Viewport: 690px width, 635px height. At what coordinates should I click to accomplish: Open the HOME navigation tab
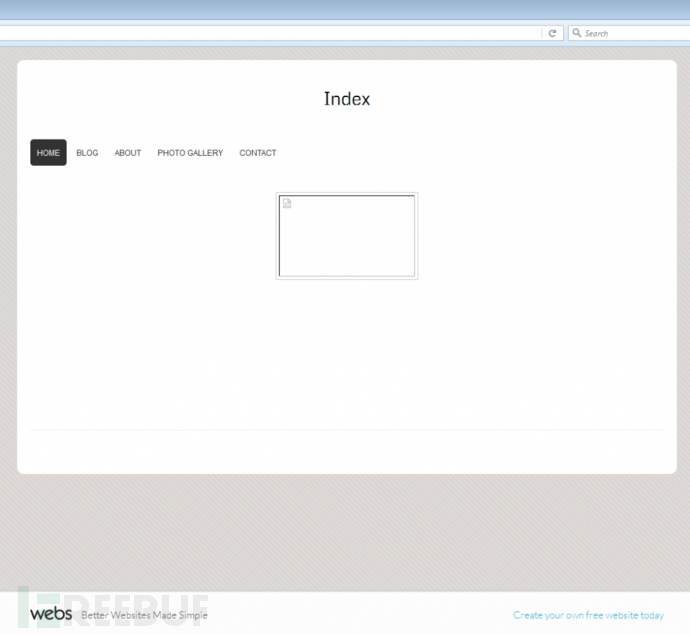(48, 153)
